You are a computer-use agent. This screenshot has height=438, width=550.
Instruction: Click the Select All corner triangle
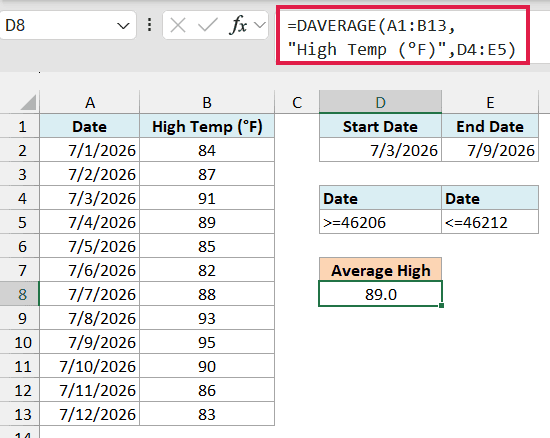click(x=28, y=102)
